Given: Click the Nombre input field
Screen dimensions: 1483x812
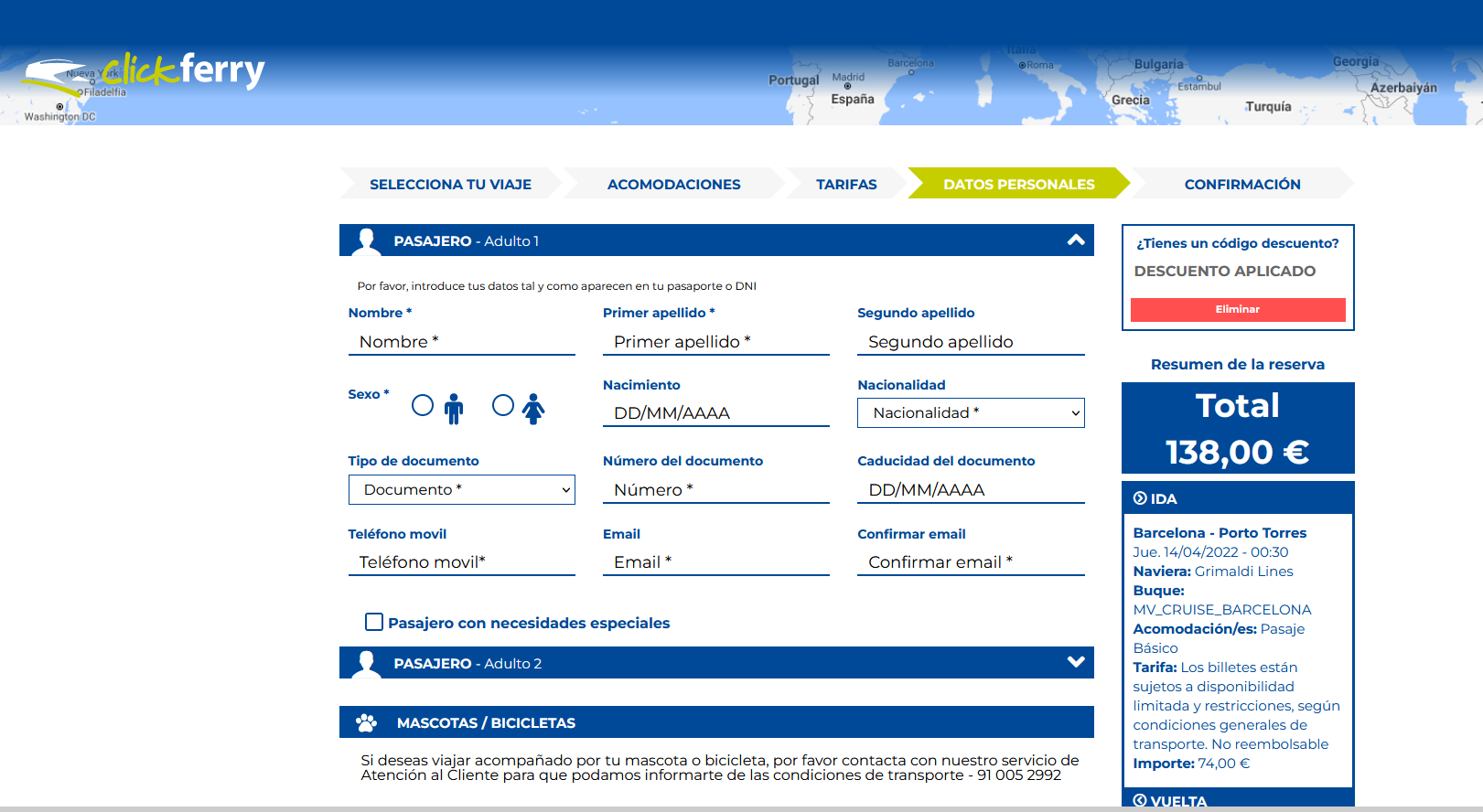Looking at the screenshot, I should coord(462,342).
